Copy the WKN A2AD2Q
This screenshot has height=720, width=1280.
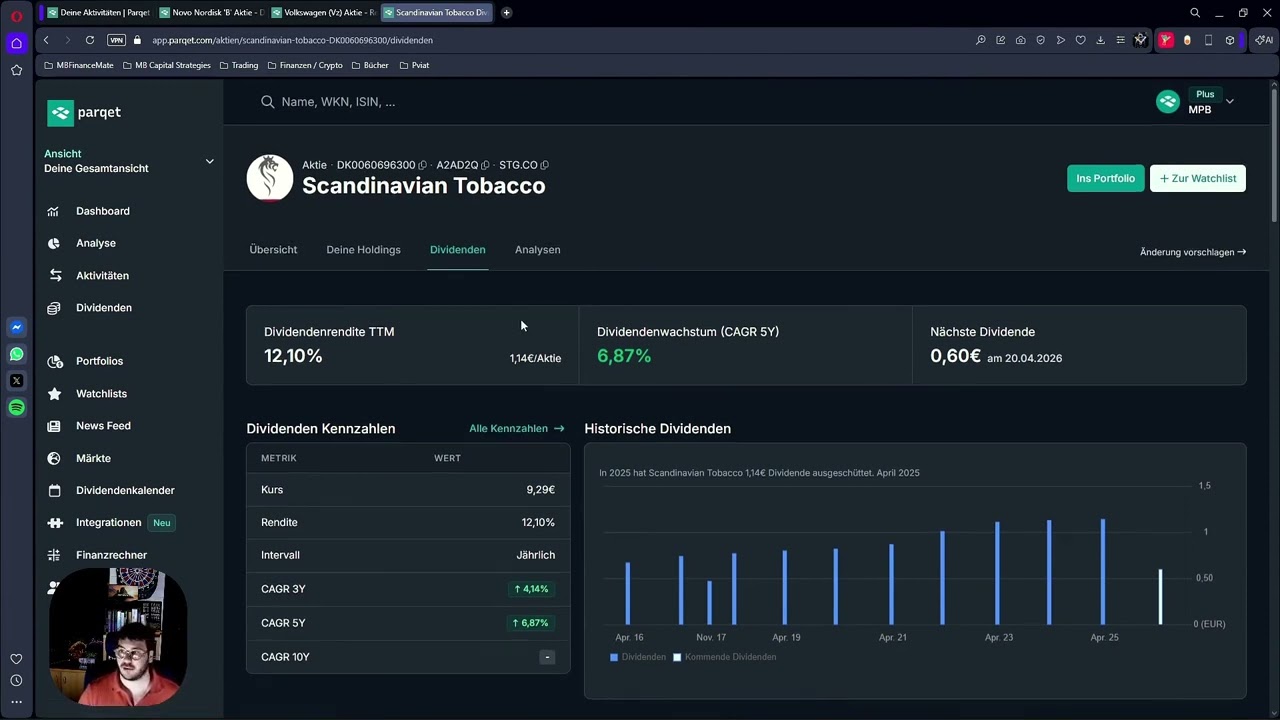point(485,165)
